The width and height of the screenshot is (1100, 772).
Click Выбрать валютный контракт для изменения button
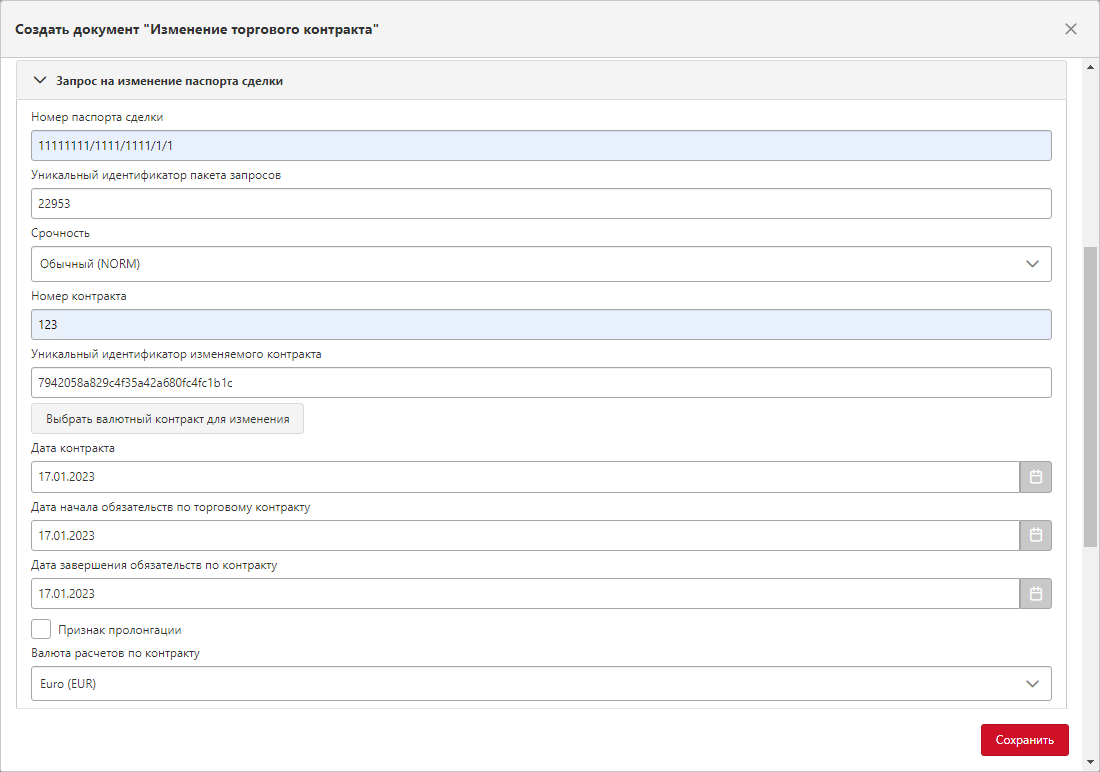(168, 419)
